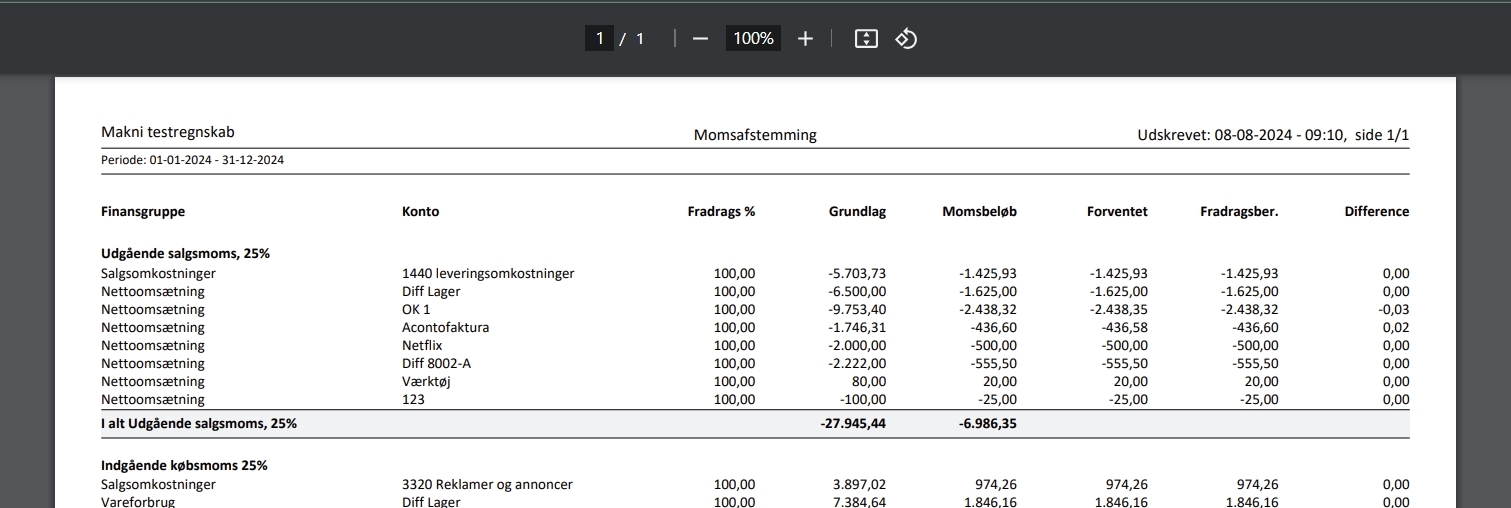1511x508 pixels.
Task: Click the Fradrags % column header
Action: pyautogui.click(x=721, y=212)
